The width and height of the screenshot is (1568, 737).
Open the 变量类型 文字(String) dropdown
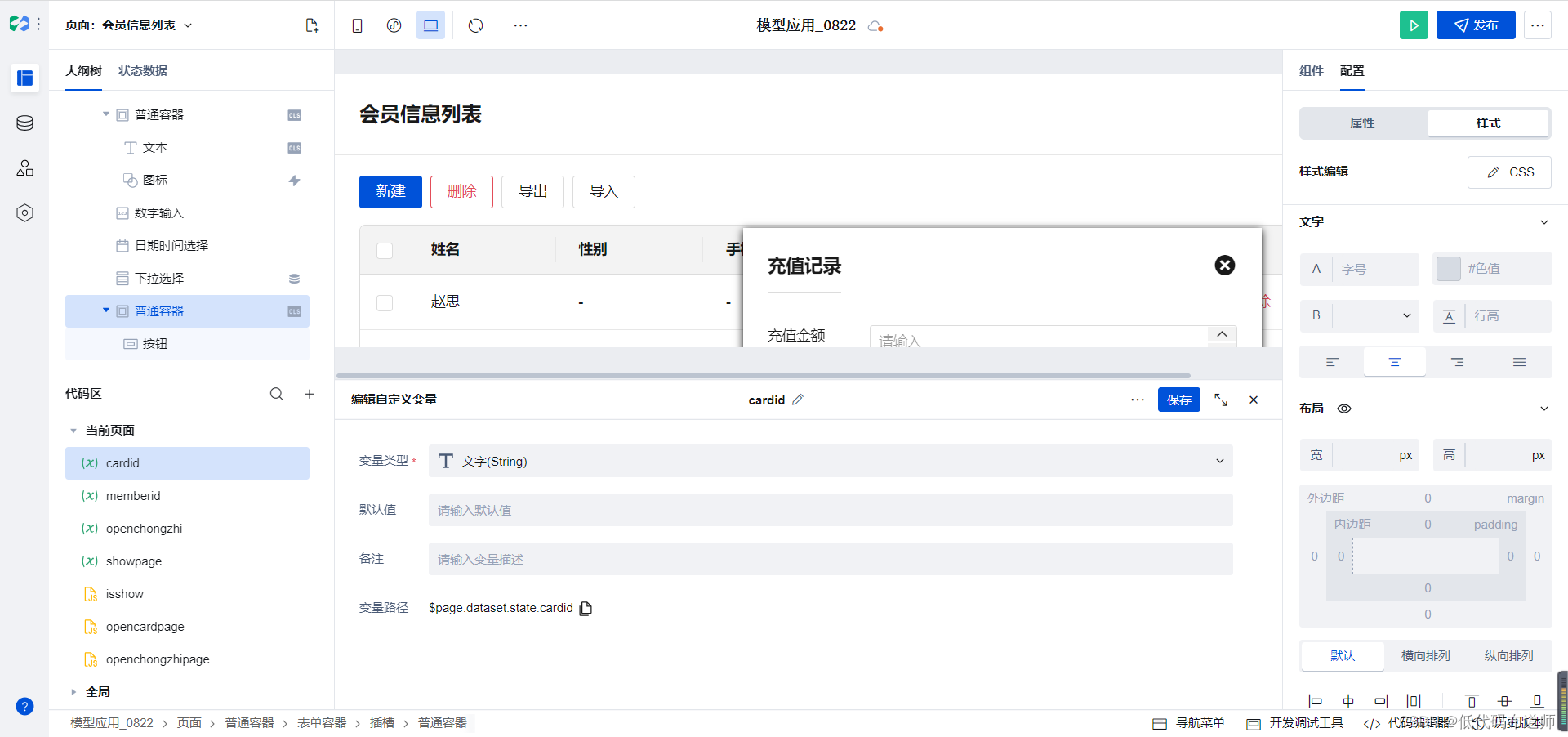tap(831, 461)
